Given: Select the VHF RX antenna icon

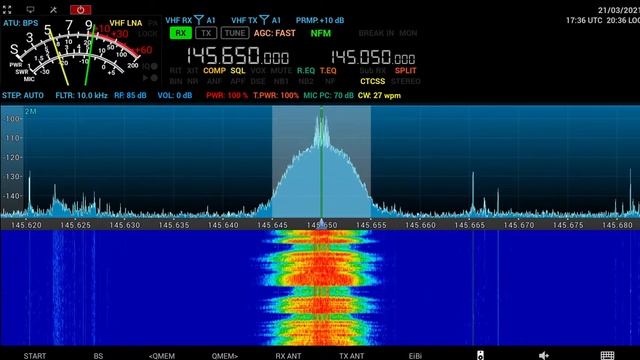Looking at the screenshot, I should coord(199,20).
